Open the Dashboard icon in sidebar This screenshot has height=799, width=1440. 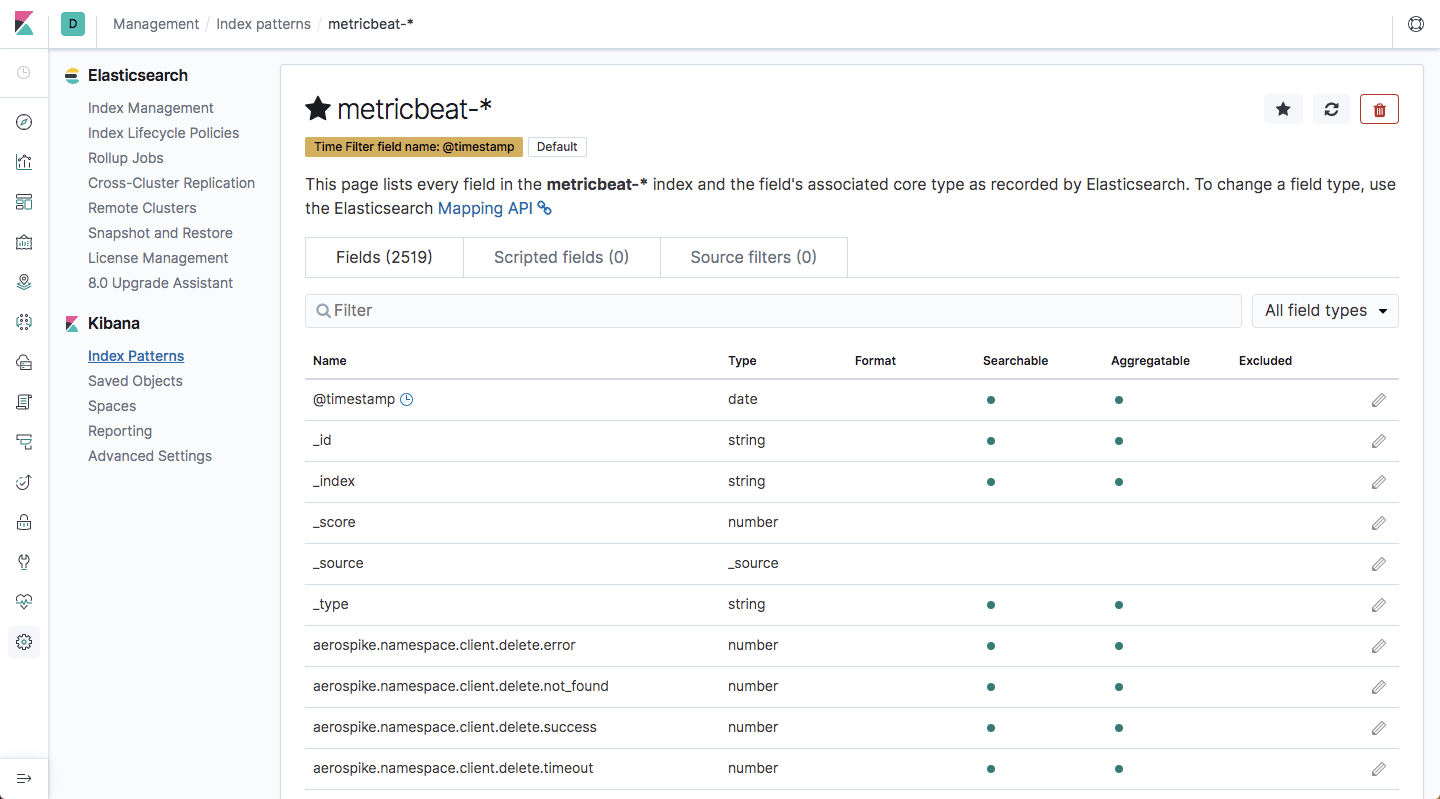point(24,202)
